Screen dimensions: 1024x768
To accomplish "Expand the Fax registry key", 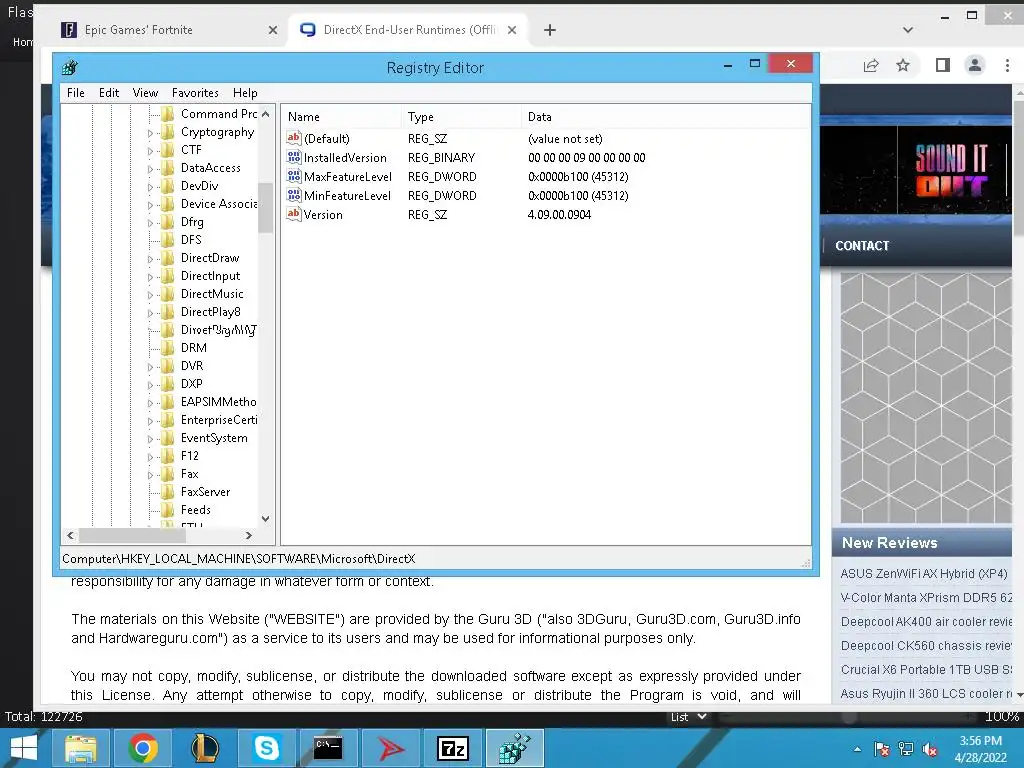I will pyautogui.click(x=150, y=475).
